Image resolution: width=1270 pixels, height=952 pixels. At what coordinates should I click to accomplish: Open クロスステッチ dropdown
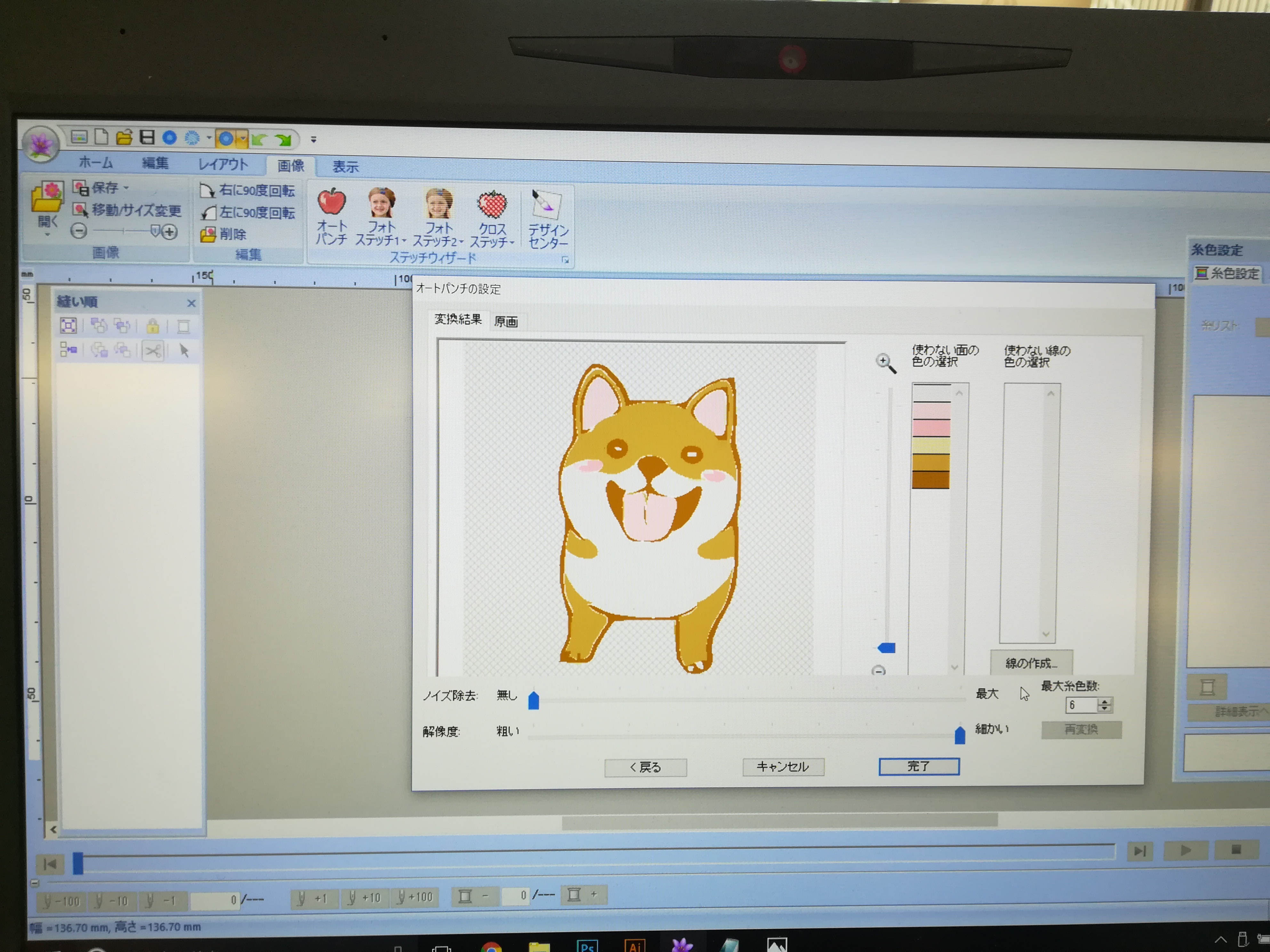point(511,243)
